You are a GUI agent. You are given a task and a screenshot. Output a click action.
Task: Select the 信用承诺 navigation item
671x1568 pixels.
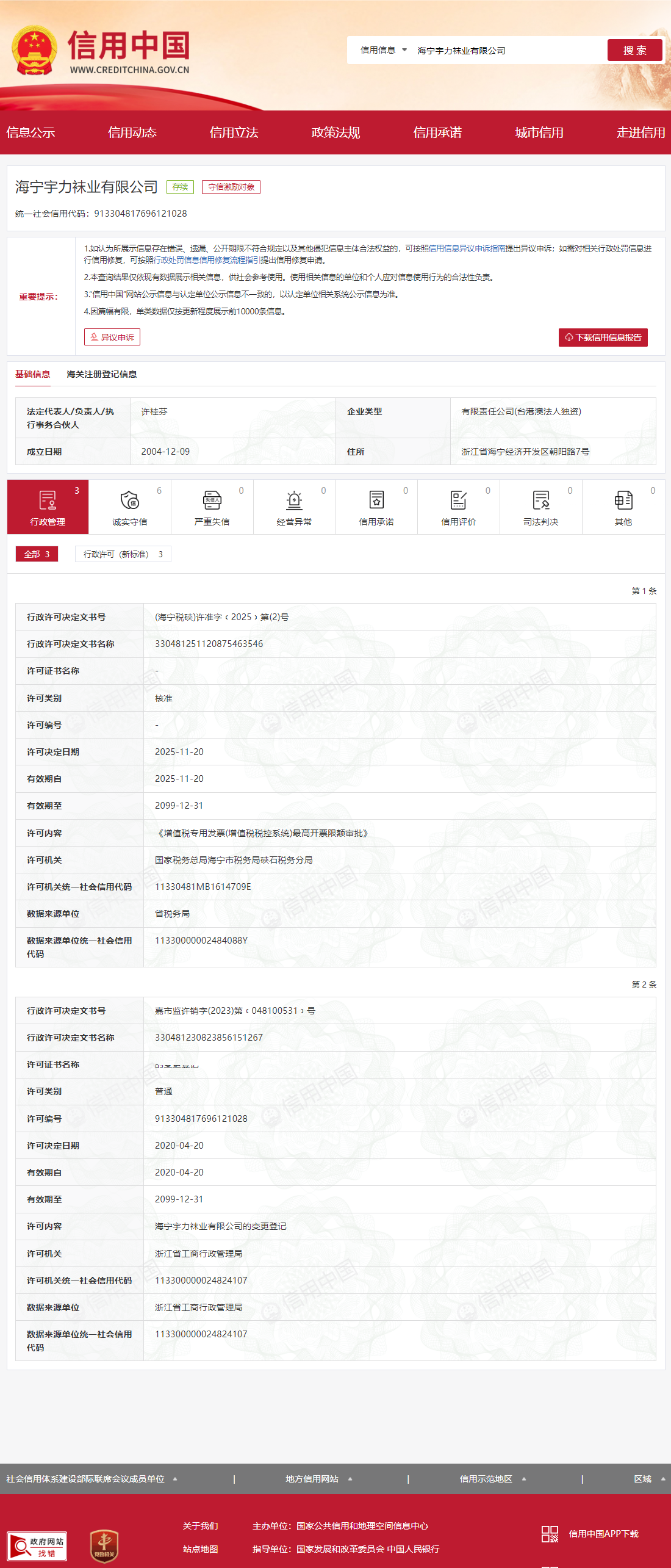tap(437, 132)
